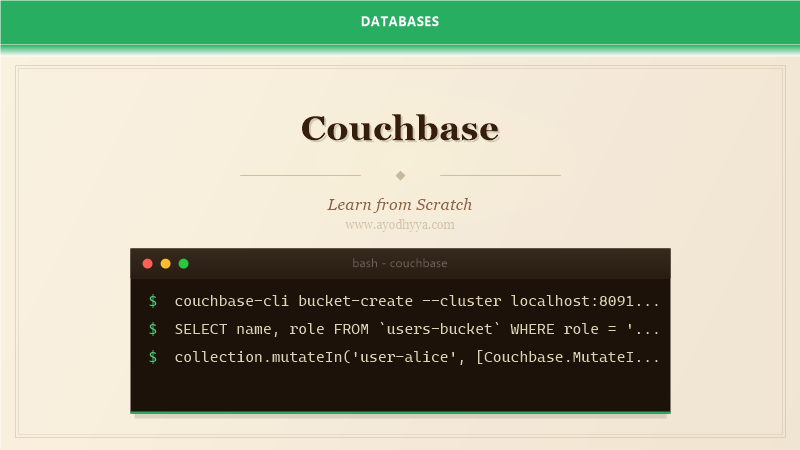Select the collection.mutateIn command line

(x=416, y=357)
